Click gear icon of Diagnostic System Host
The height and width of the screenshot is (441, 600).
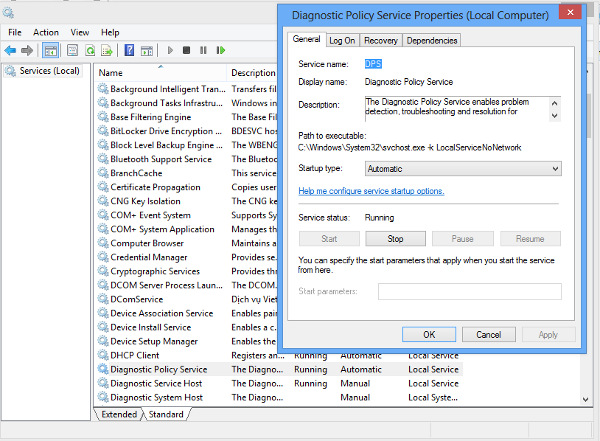click(103, 397)
